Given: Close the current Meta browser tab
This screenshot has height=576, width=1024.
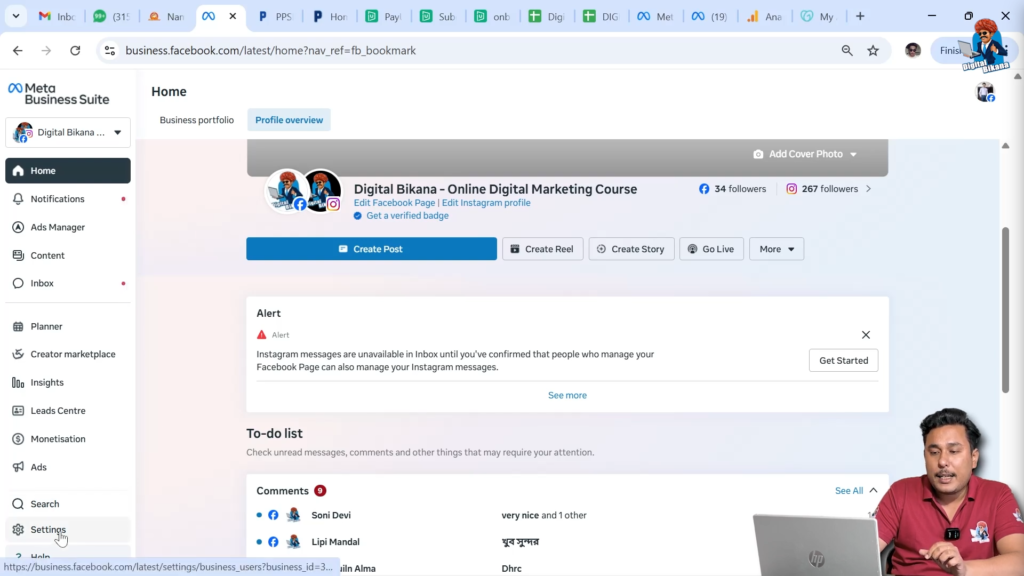Looking at the screenshot, I should click(x=232, y=16).
